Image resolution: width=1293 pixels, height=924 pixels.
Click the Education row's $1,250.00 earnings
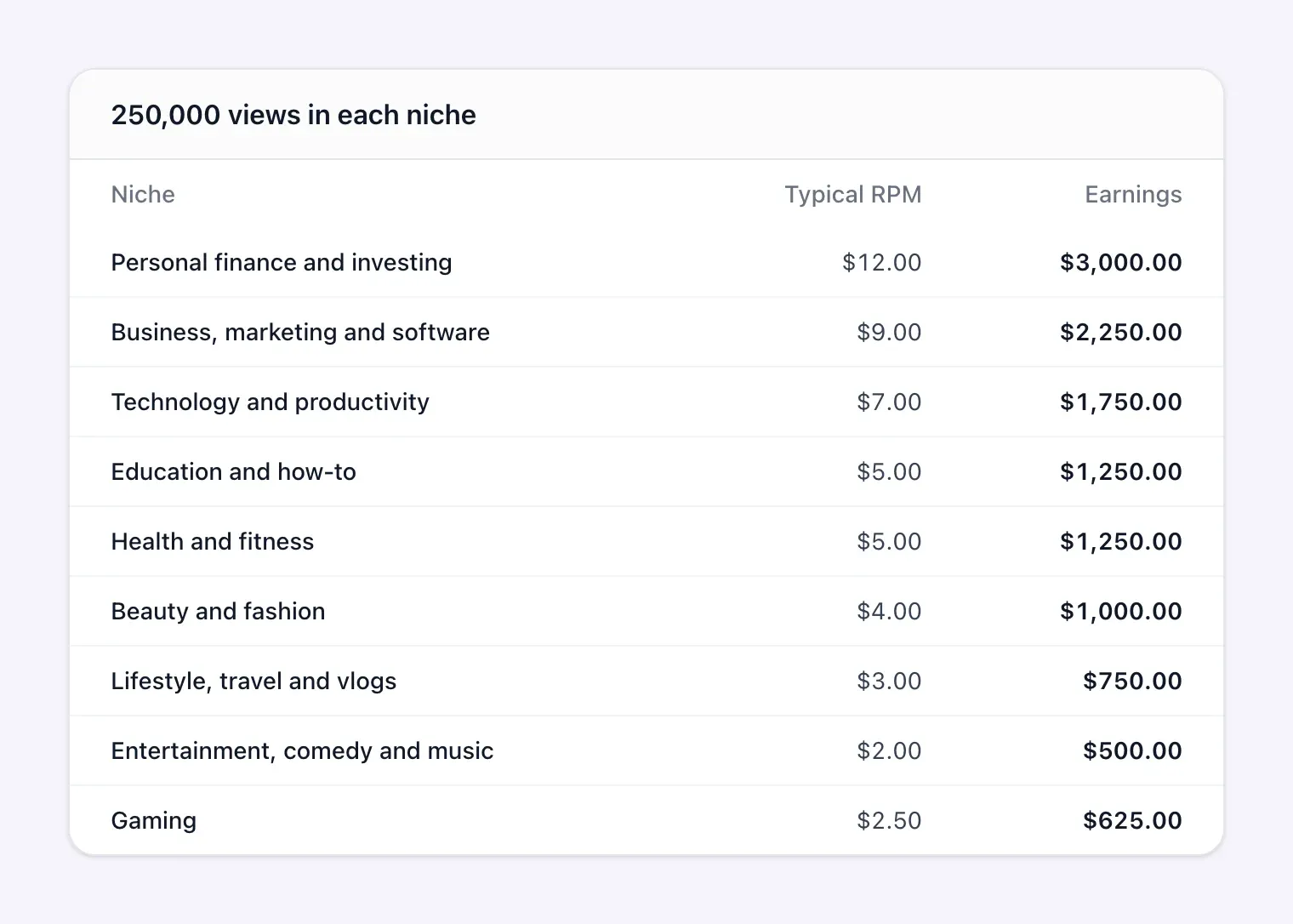click(x=1120, y=471)
